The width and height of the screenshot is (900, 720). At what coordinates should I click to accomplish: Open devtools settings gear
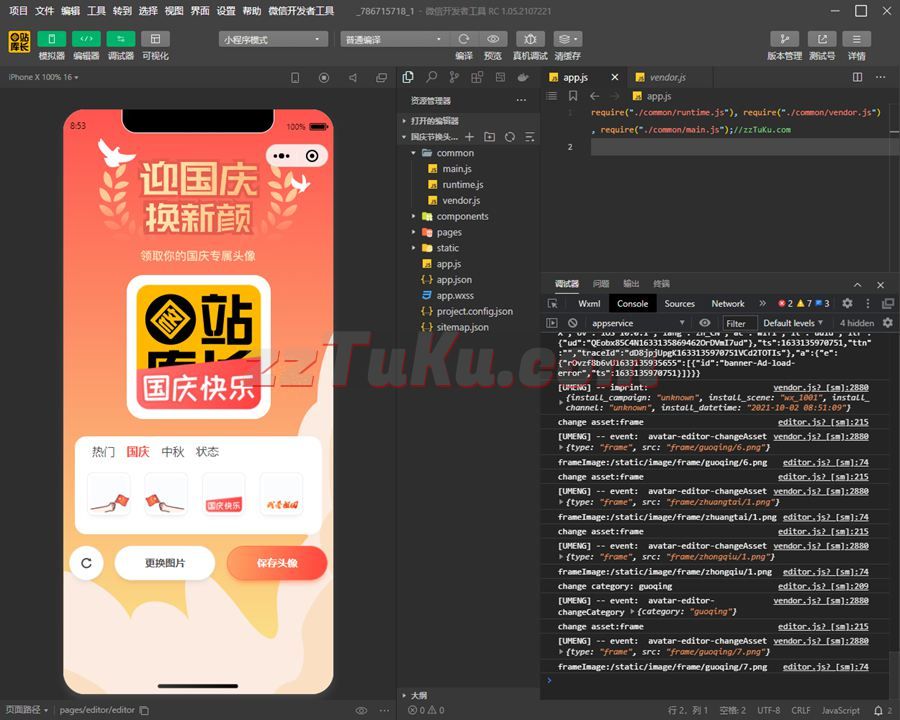point(847,303)
